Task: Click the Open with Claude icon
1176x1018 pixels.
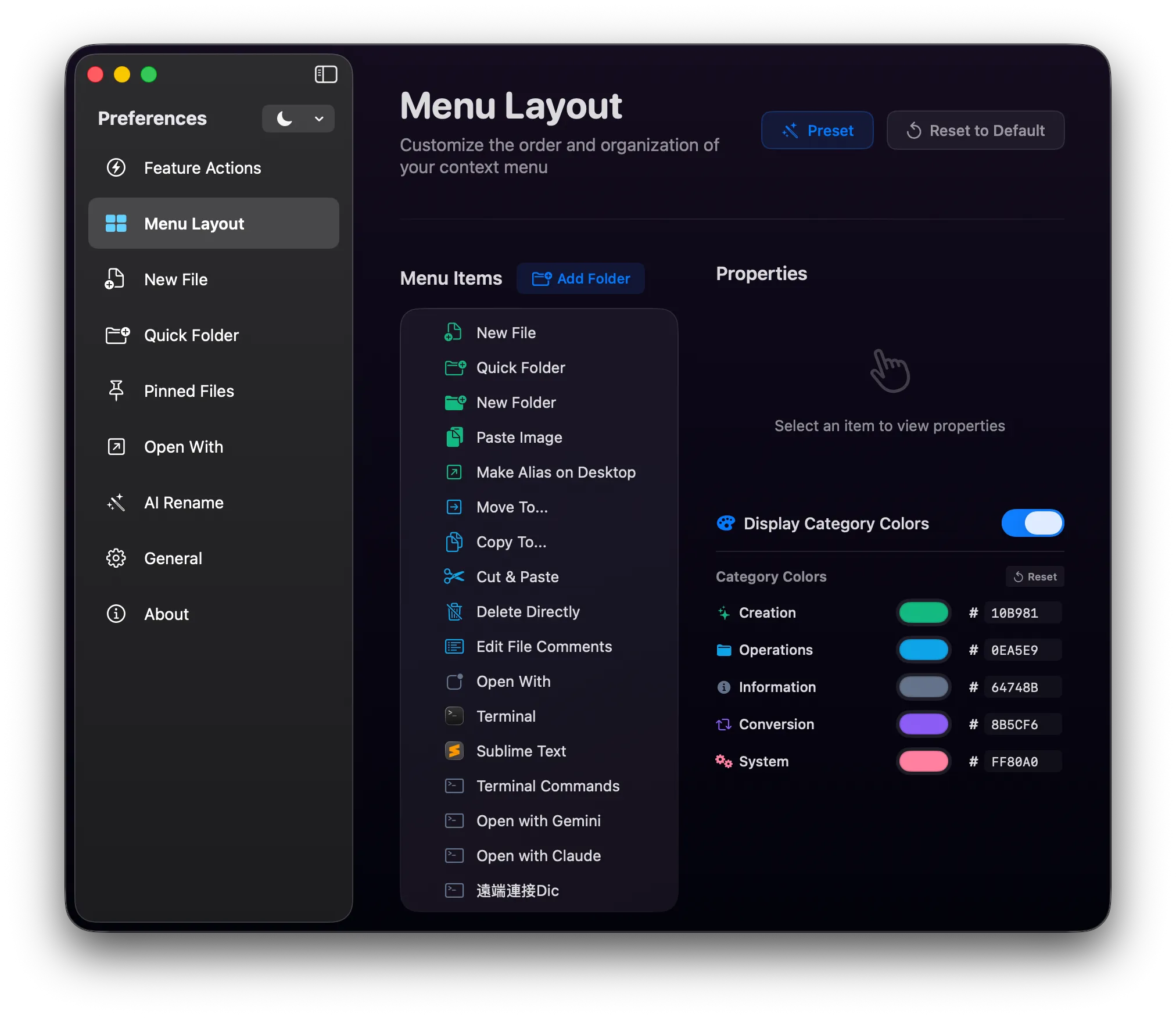Action: 454,855
